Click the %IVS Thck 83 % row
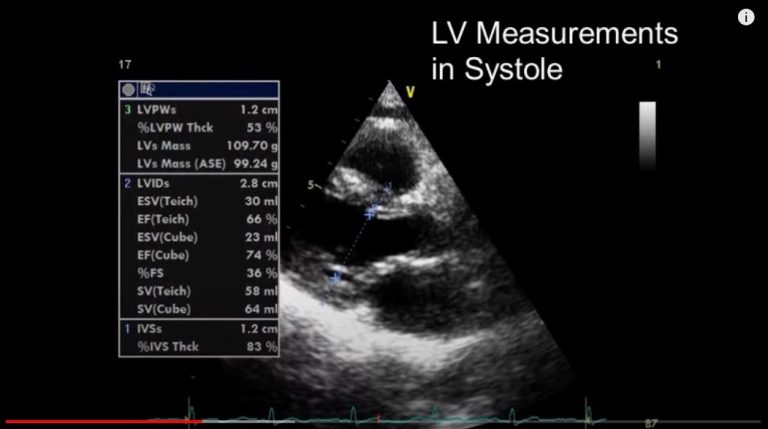 click(199, 346)
